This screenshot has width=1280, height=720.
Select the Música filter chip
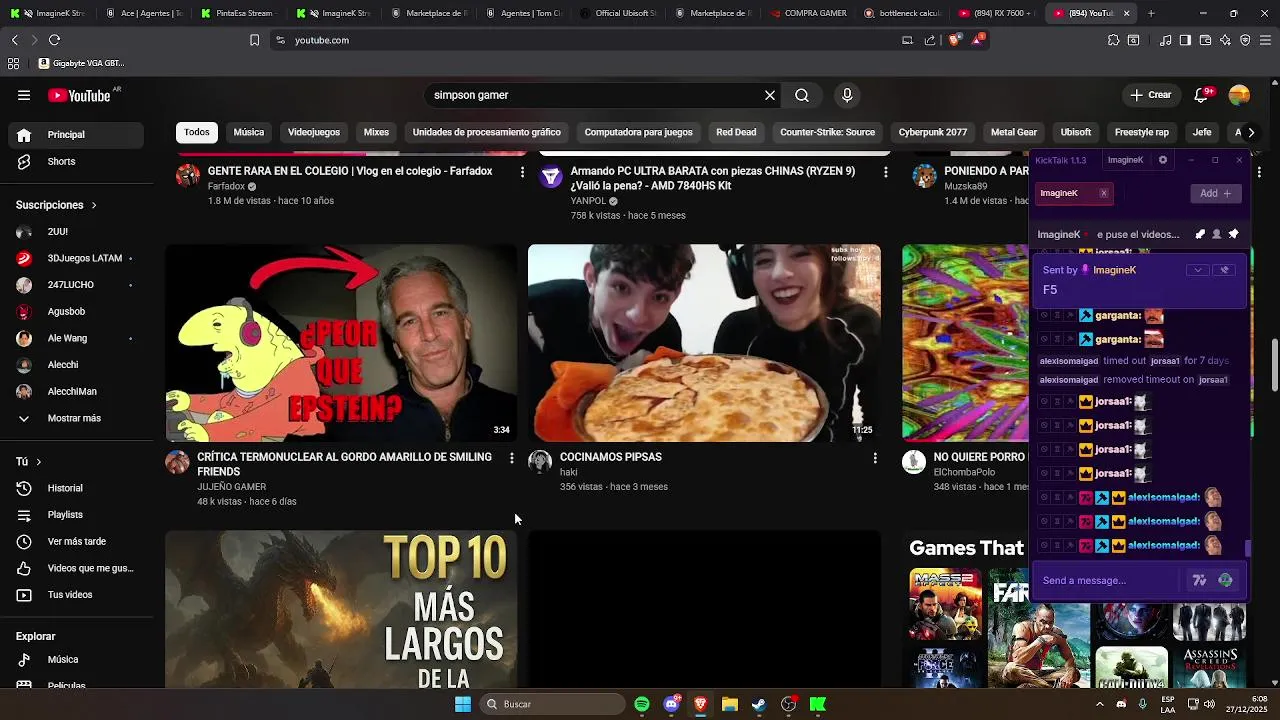249,132
